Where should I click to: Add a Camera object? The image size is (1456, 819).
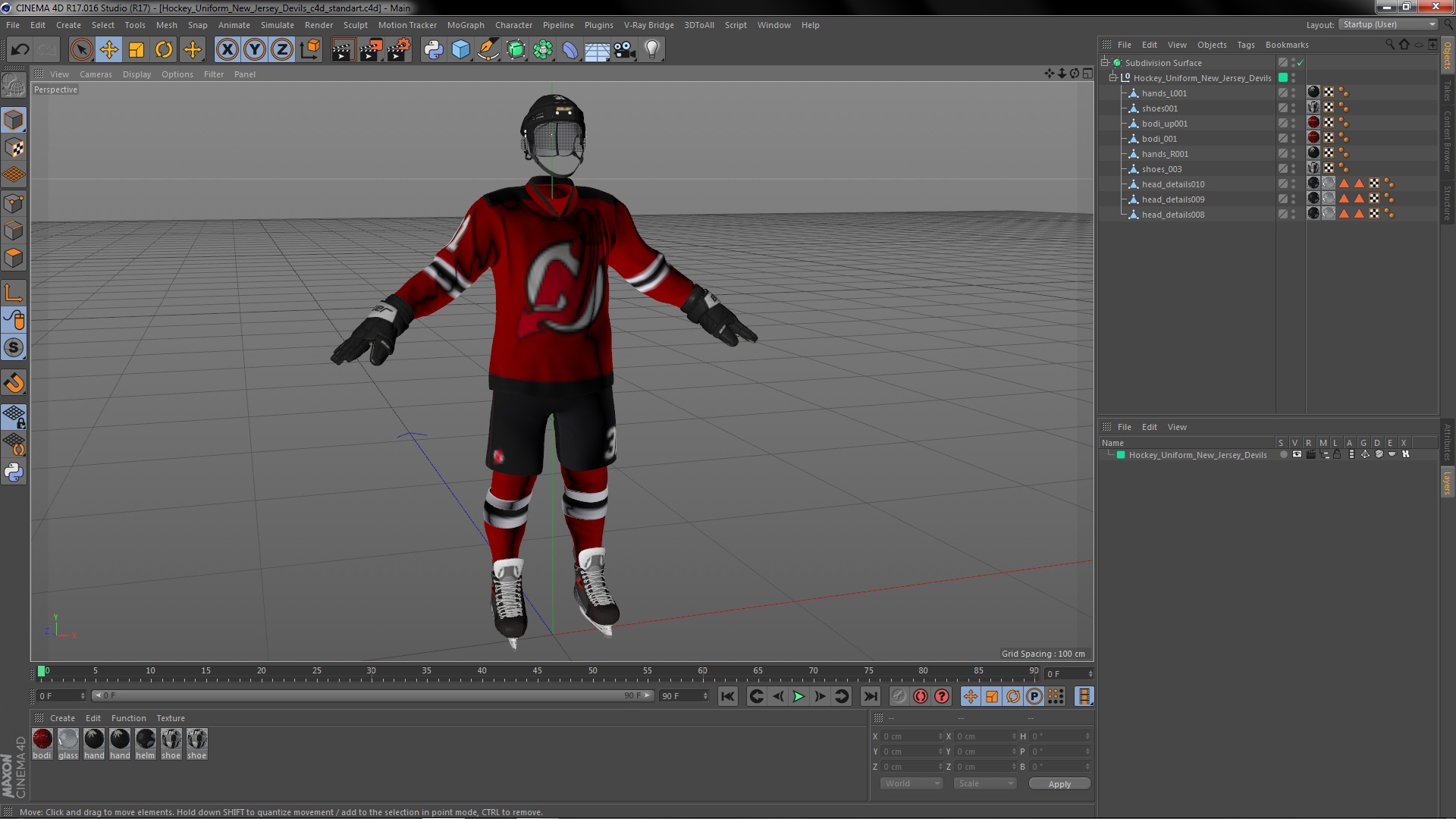[x=625, y=50]
